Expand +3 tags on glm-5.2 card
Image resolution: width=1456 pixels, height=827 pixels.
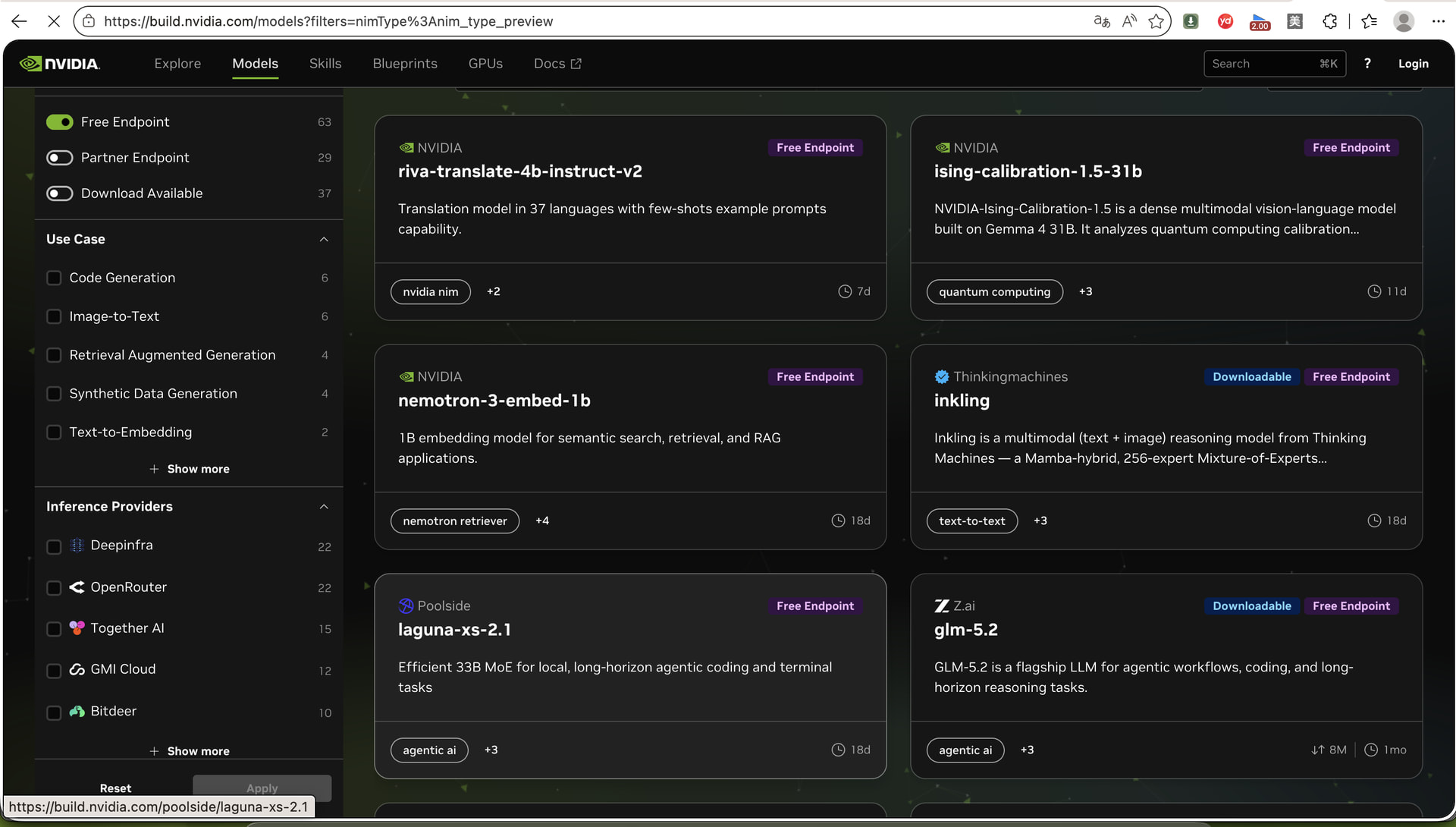(1028, 750)
